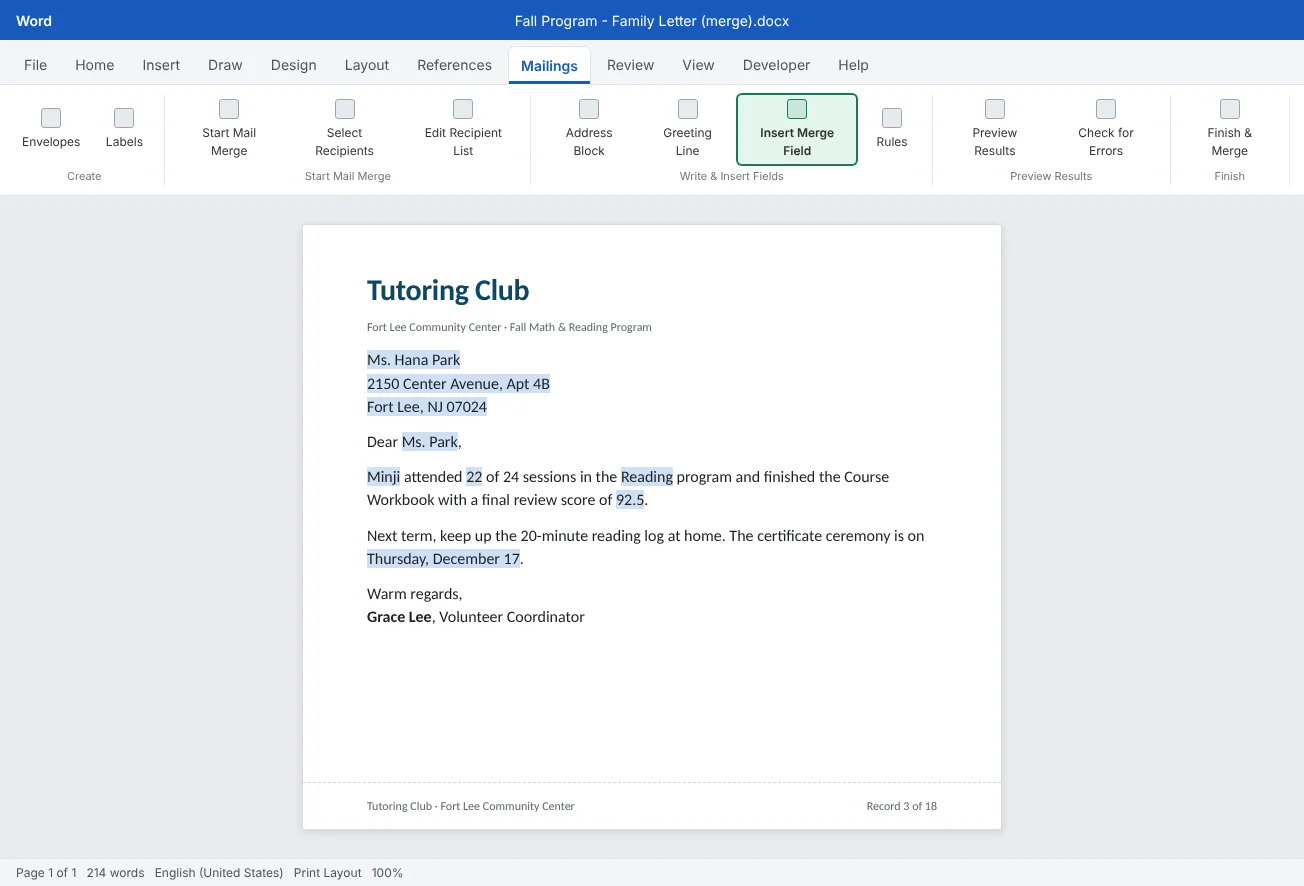The height and width of the screenshot is (886, 1304).
Task: Click the 'Tutoring Club' heading
Action: [x=448, y=291]
